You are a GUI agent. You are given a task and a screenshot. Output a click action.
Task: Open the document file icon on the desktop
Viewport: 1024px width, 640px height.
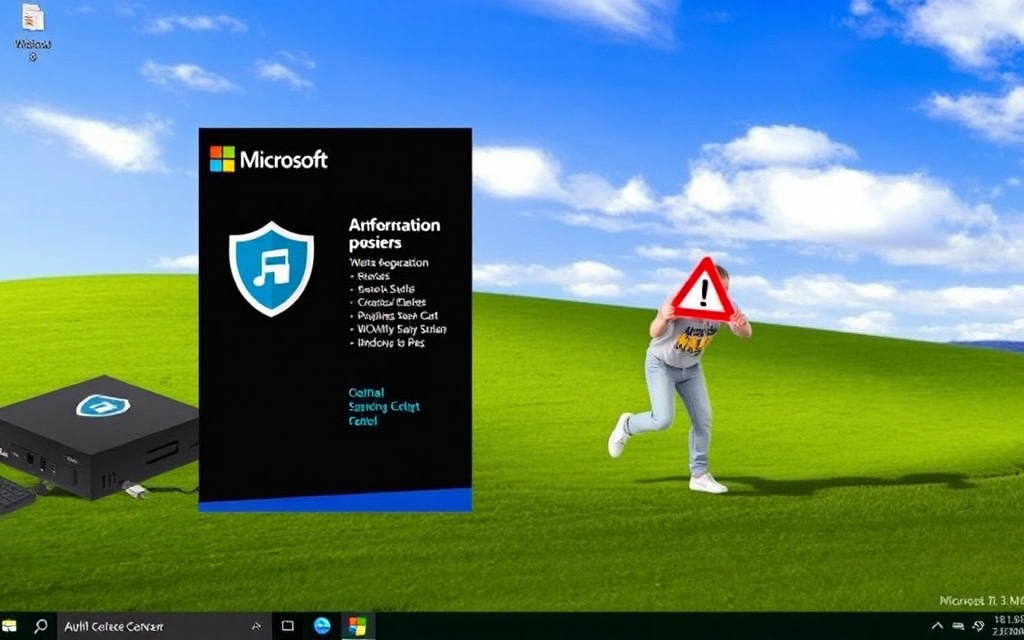33,18
